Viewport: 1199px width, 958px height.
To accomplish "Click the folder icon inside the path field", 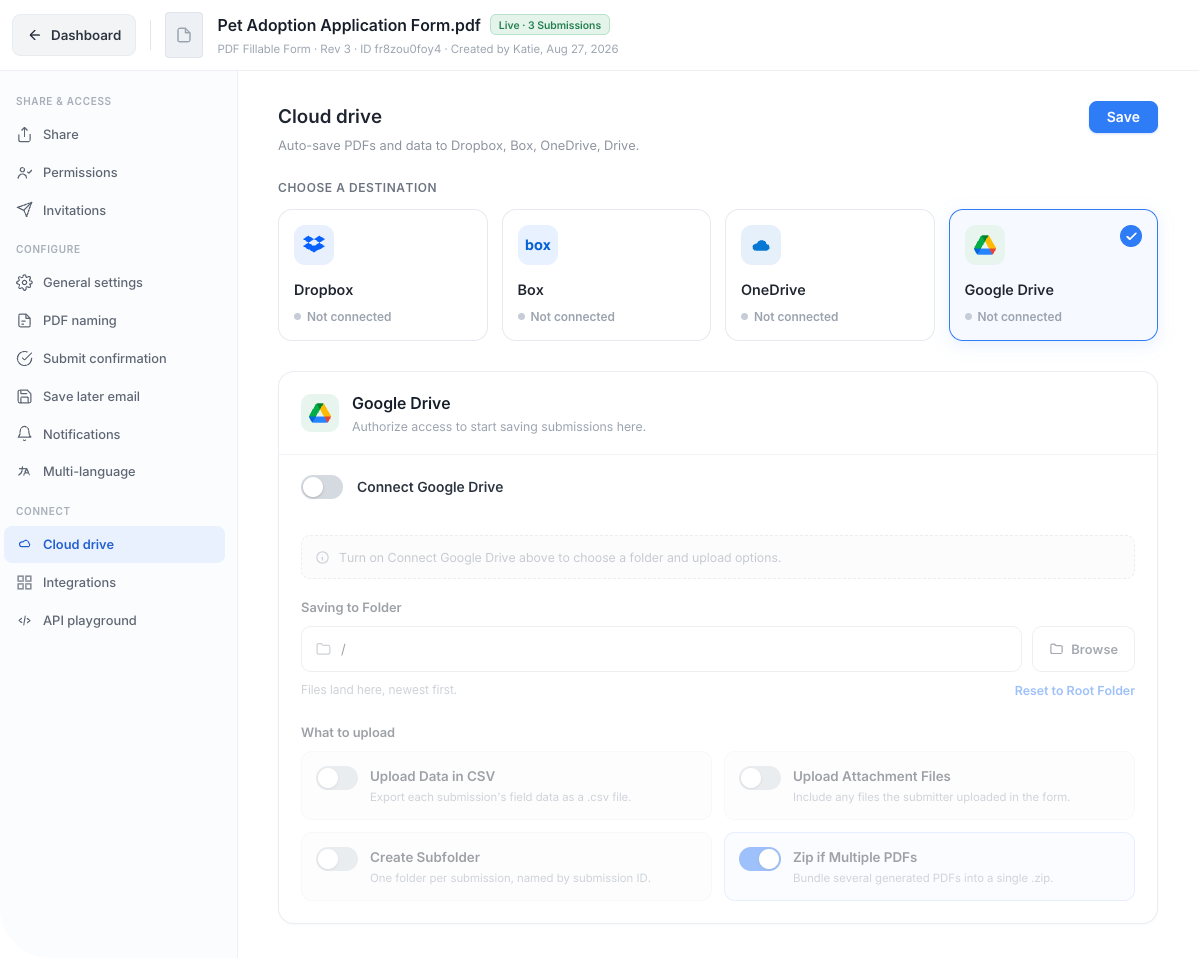I will pyautogui.click(x=323, y=649).
